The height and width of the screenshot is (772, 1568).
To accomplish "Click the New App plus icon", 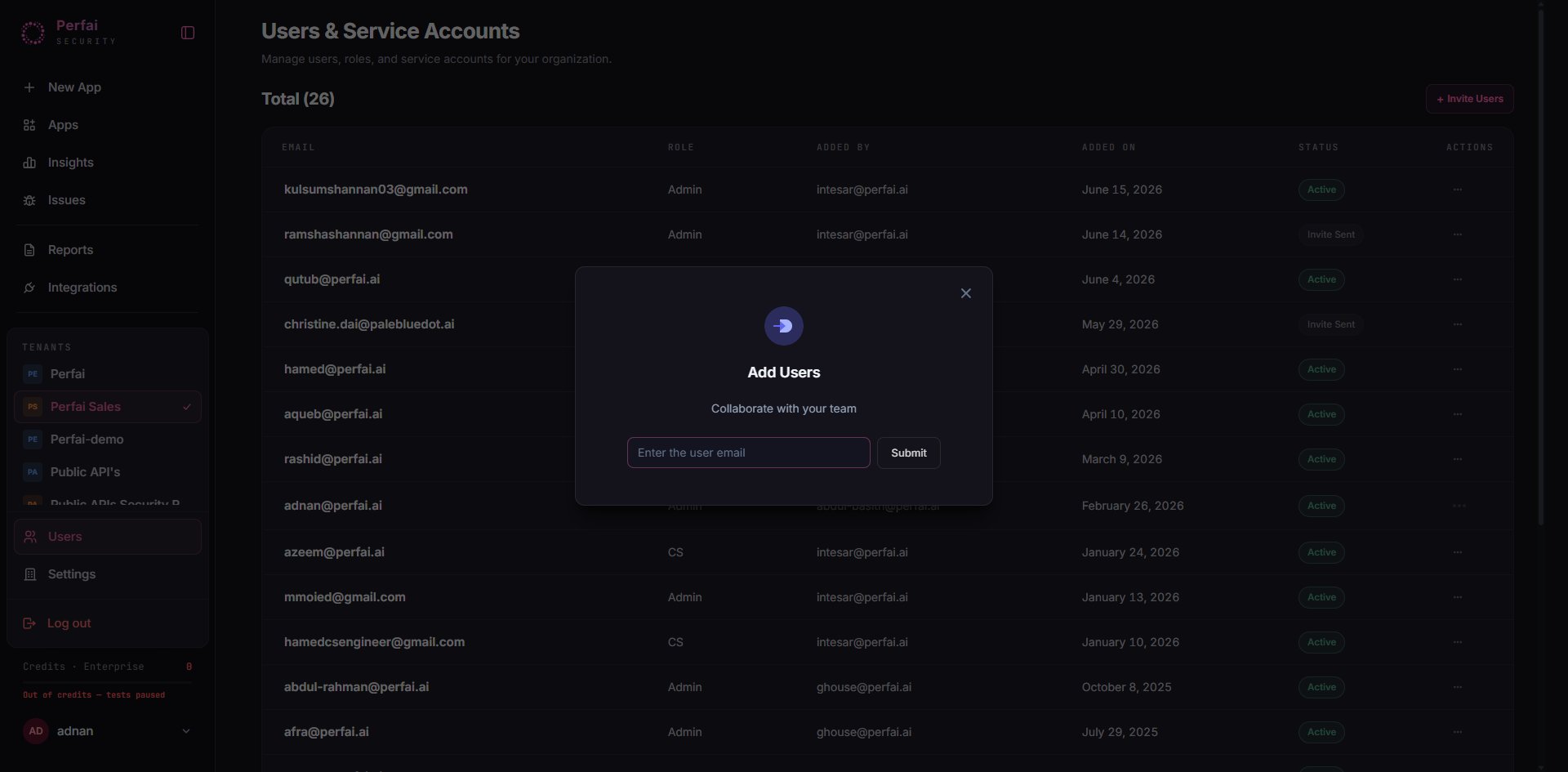I will [x=29, y=87].
